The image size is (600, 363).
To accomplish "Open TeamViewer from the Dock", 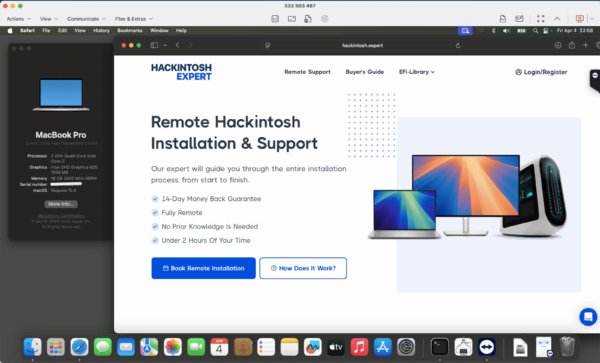I will (486, 347).
